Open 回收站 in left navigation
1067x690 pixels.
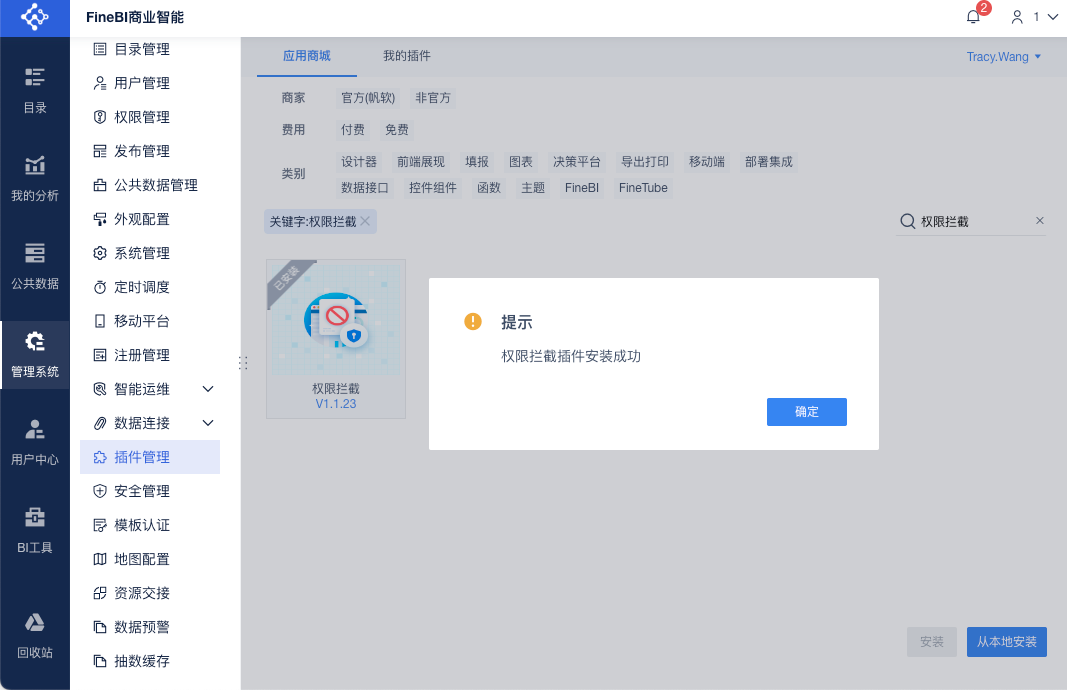tap(35, 635)
